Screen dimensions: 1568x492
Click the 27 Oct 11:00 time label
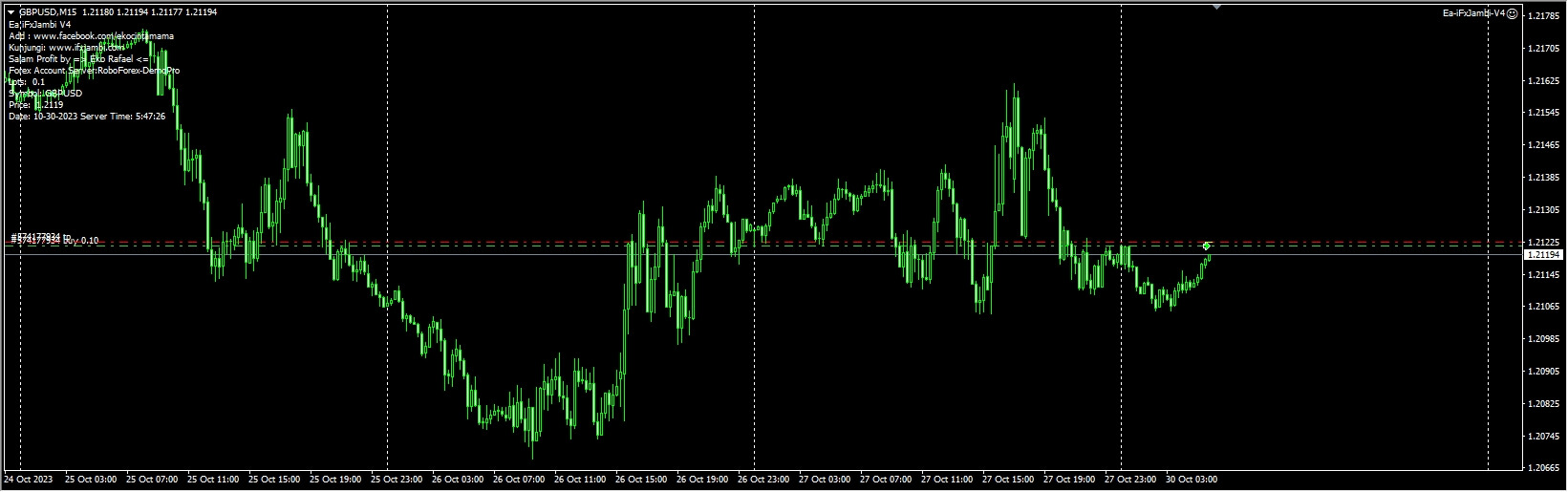[946, 480]
